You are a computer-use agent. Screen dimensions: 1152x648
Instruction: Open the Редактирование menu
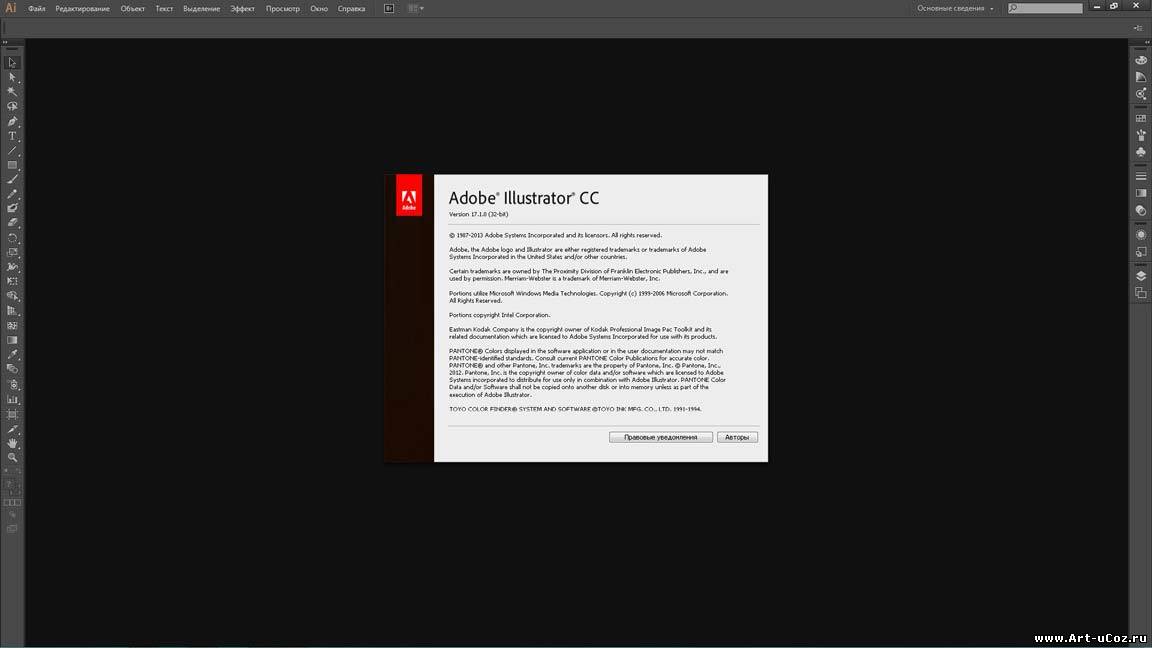pos(82,9)
